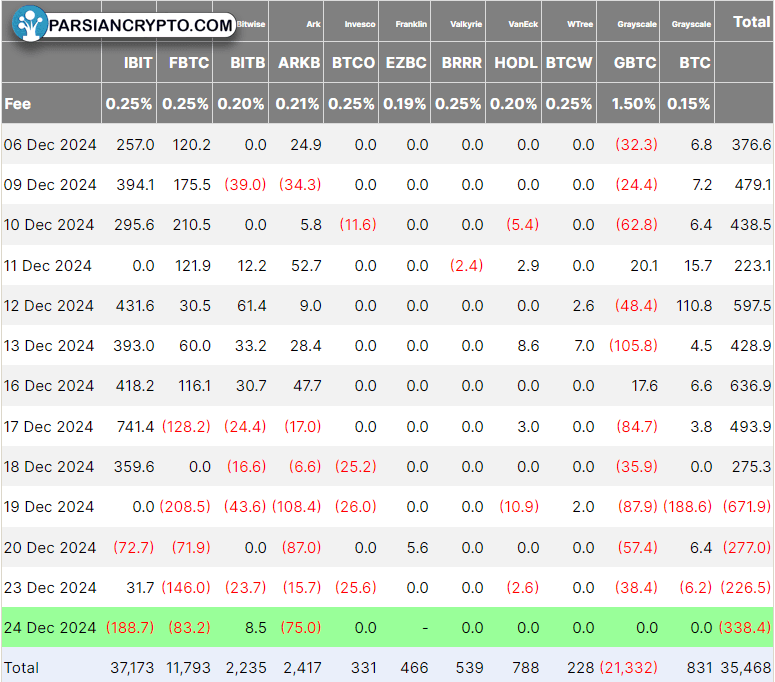Image resolution: width=775 pixels, height=682 pixels.
Task: Click the Fee row label
Action: (18, 104)
